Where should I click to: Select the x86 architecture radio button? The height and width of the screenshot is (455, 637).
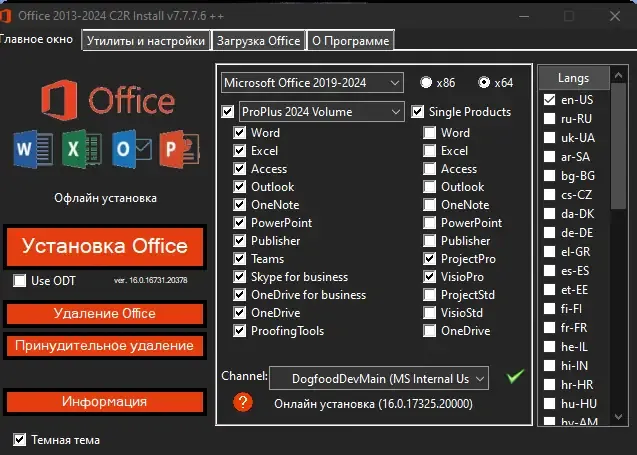point(426,82)
